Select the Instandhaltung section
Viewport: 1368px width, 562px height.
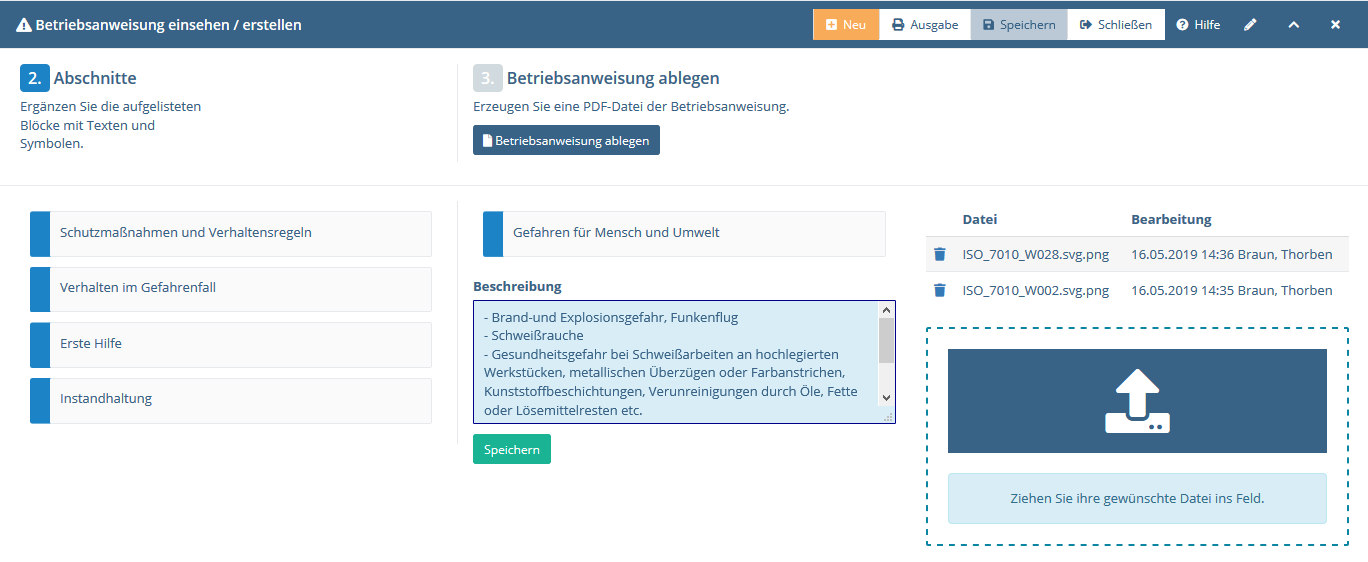click(x=231, y=400)
